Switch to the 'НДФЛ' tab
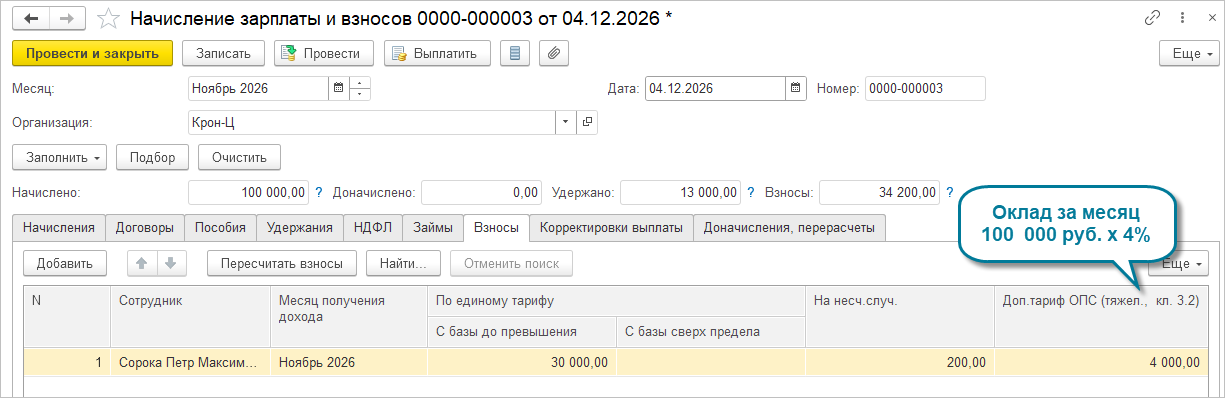Image resolution: width=1225 pixels, height=398 pixels. click(x=373, y=228)
